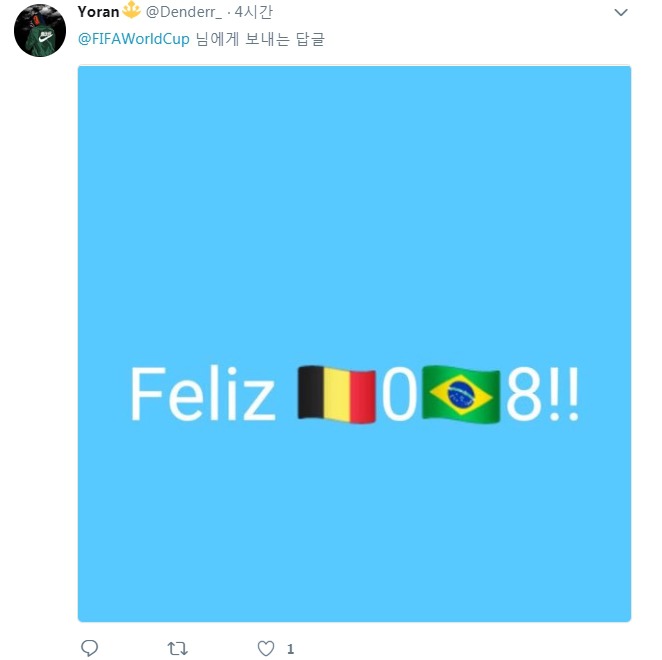Screen dimensions: 662x660
Task: Click the word Feliz in the image
Action: coord(203,394)
